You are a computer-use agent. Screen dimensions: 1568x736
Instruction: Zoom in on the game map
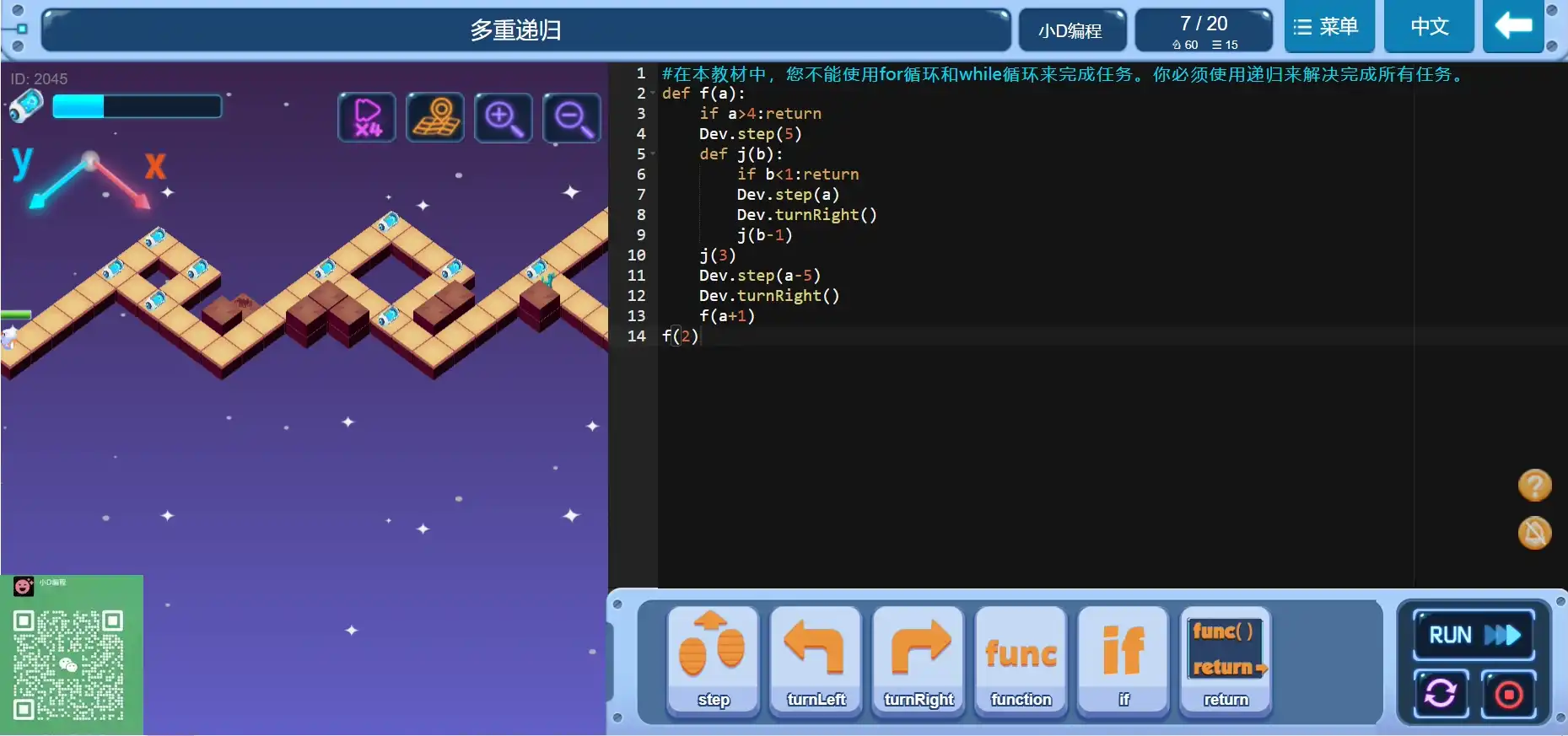[504, 117]
